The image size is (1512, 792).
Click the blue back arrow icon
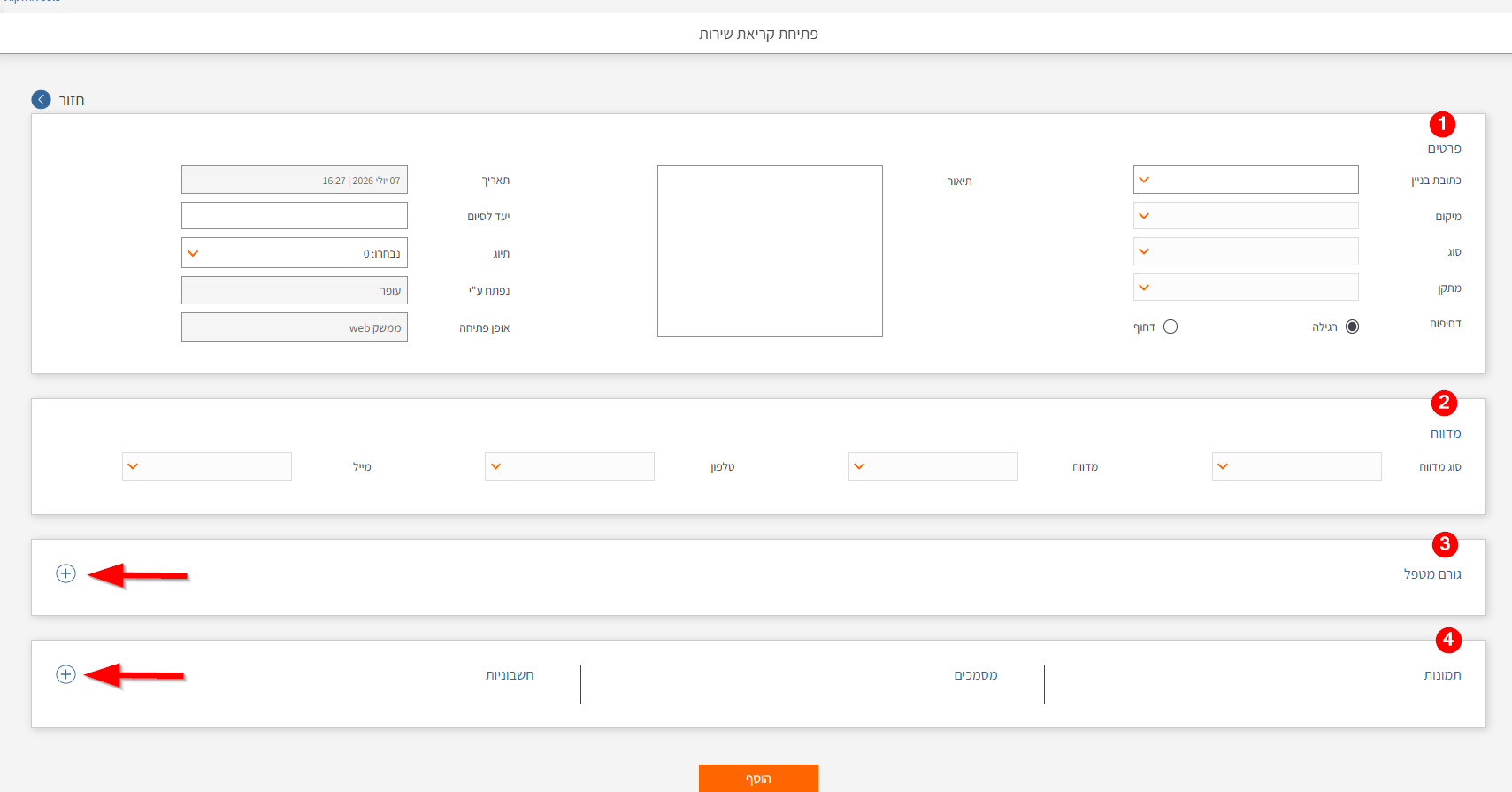[x=42, y=99]
